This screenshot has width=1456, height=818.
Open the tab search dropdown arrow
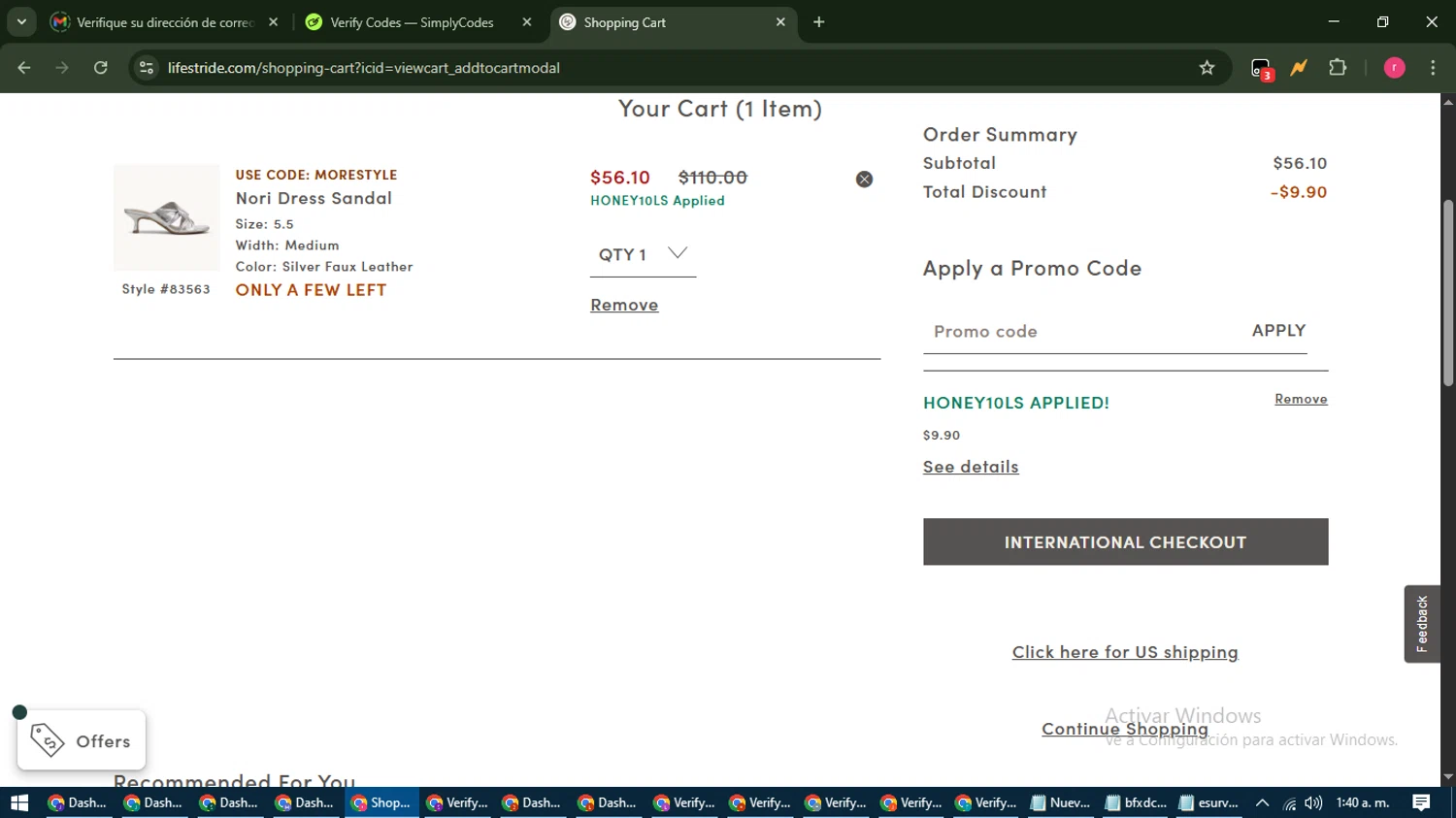click(21, 21)
